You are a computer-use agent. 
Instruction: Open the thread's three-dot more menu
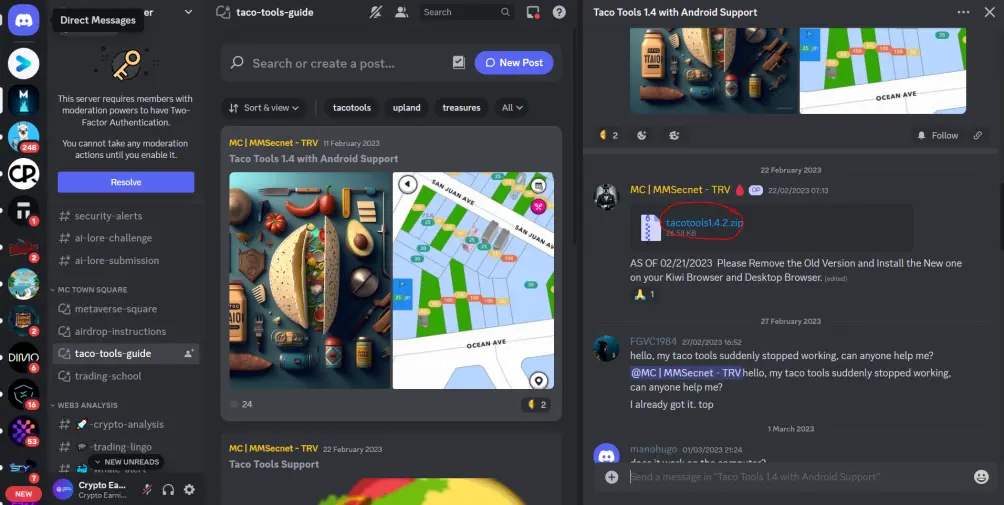click(963, 12)
